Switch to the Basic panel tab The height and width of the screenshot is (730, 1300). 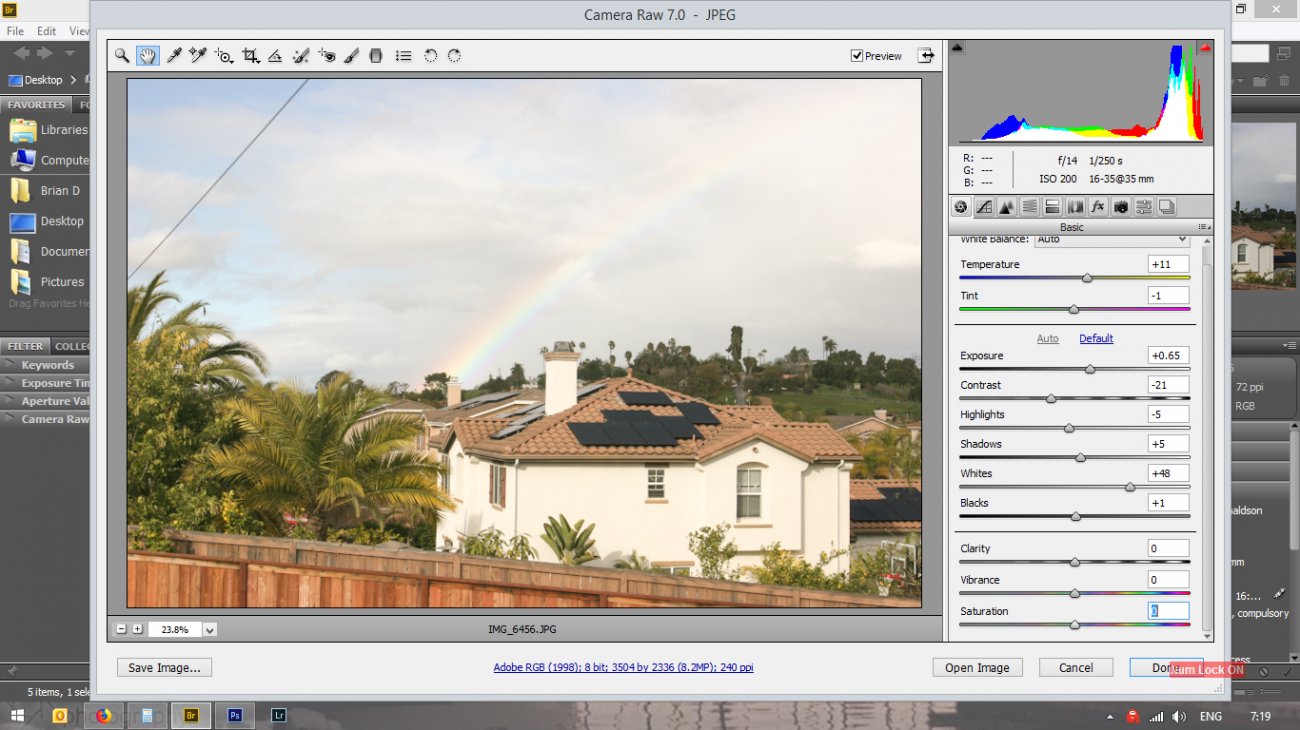[961, 207]
